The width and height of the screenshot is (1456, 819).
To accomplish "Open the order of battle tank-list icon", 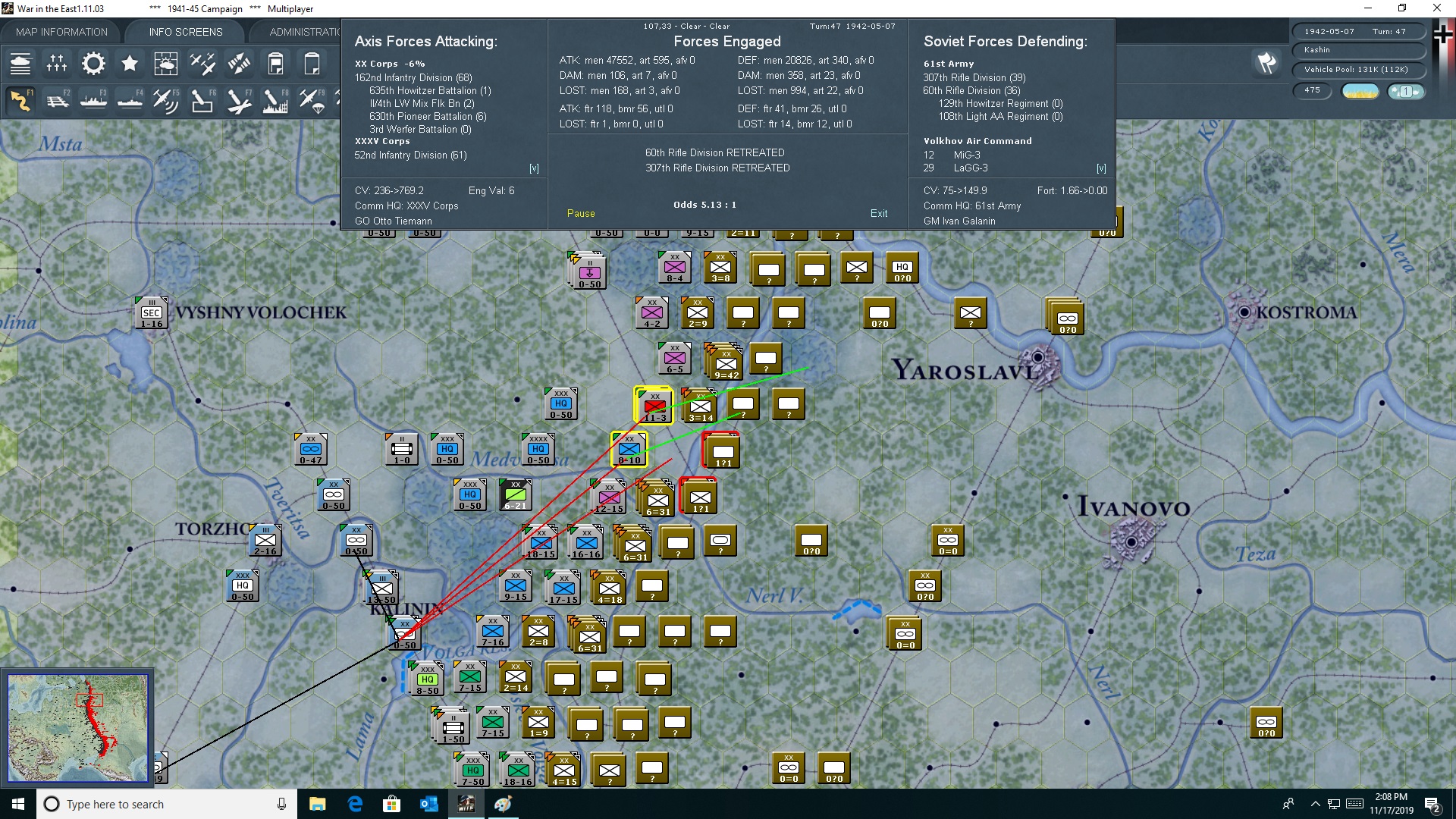I will click(x=20, y=64).
